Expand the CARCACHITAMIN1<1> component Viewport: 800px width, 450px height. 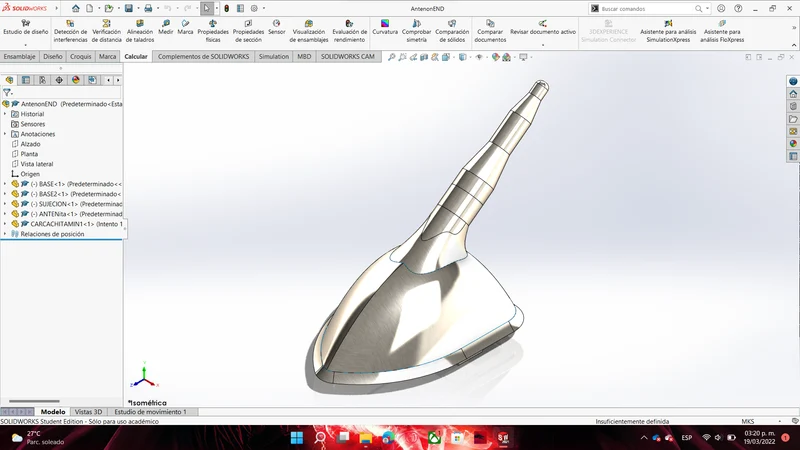5,223
